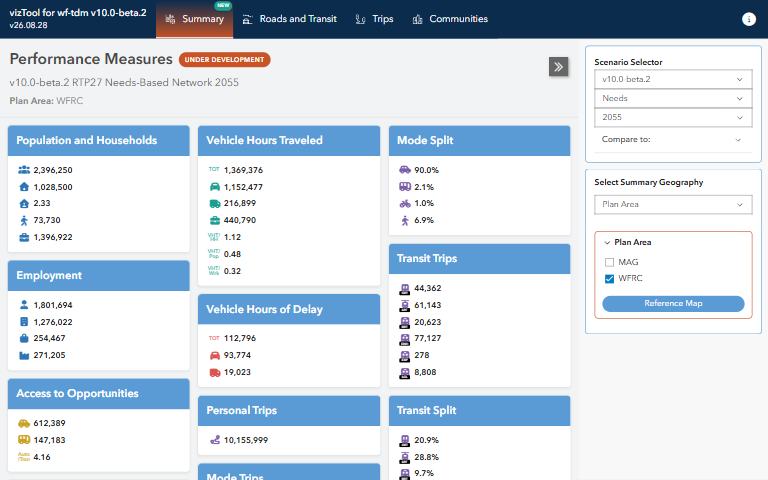Uncheck the WFRC plan area checkbox
768x480 pixels.
pyautogui.click(x=609, y=279)
